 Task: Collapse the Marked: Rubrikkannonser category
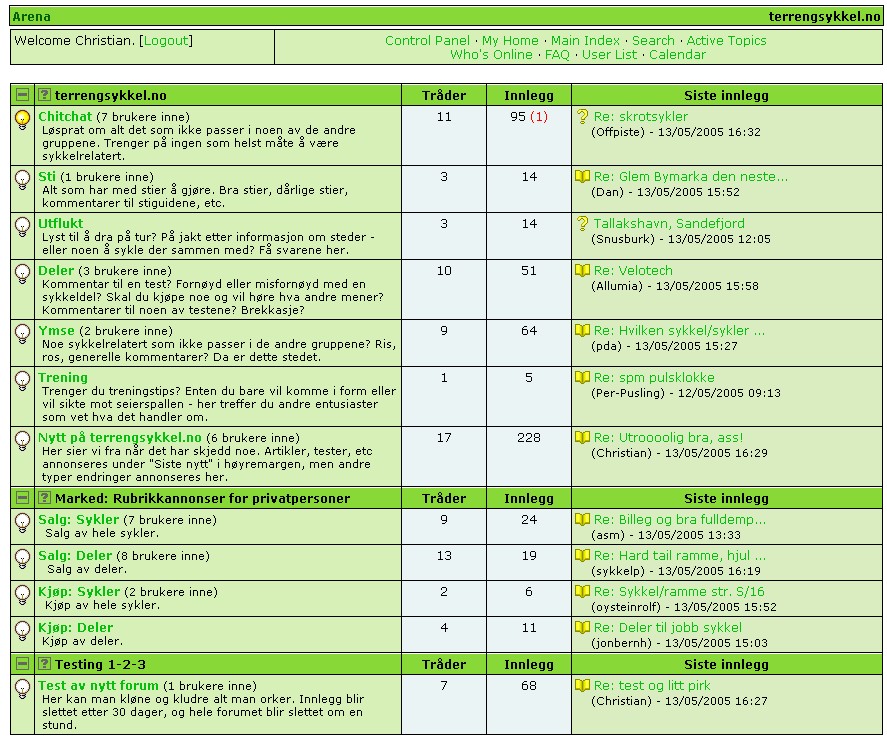[x=22, y=498]
